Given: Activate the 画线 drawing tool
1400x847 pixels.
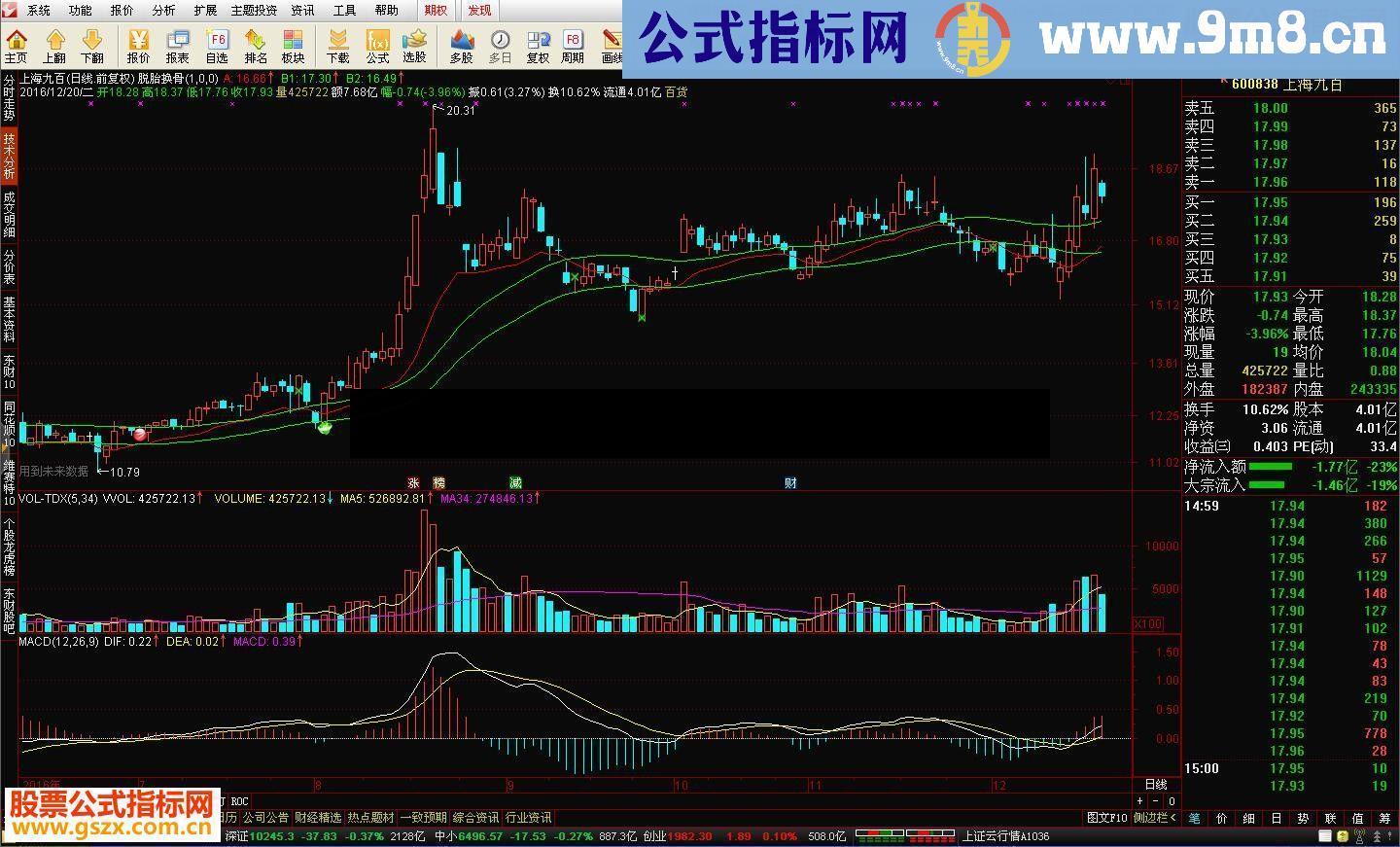Looking at the screenshot, I should (x=610, y=43).
